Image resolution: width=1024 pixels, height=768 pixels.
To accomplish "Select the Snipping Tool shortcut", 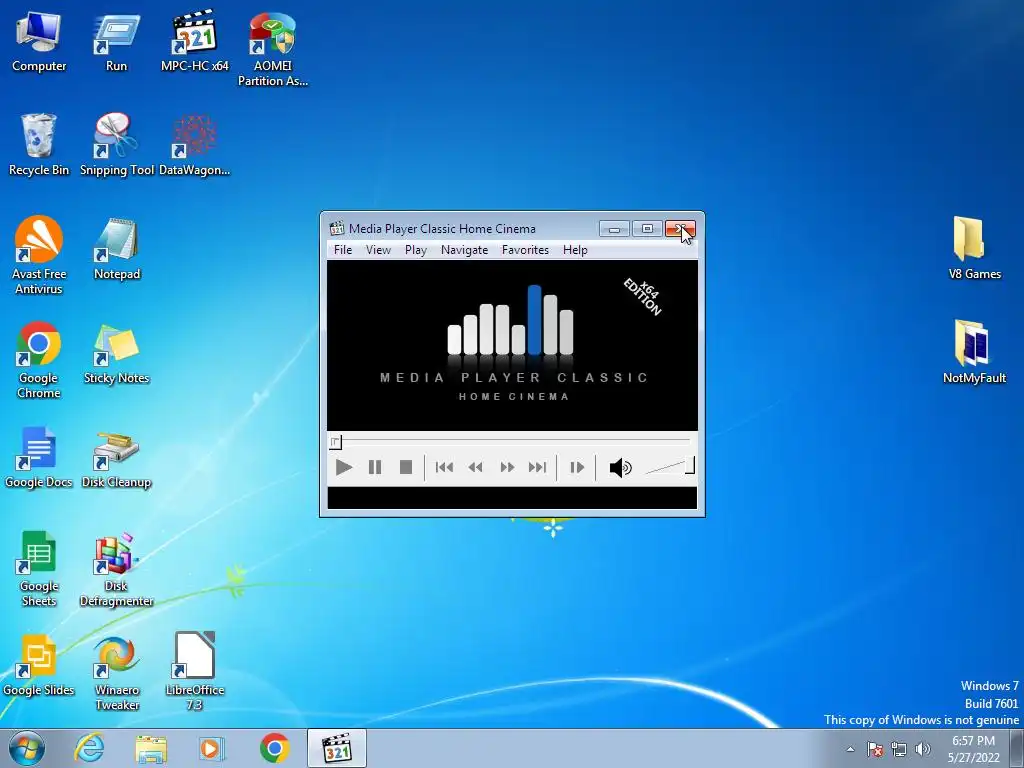I will (116, 145).
